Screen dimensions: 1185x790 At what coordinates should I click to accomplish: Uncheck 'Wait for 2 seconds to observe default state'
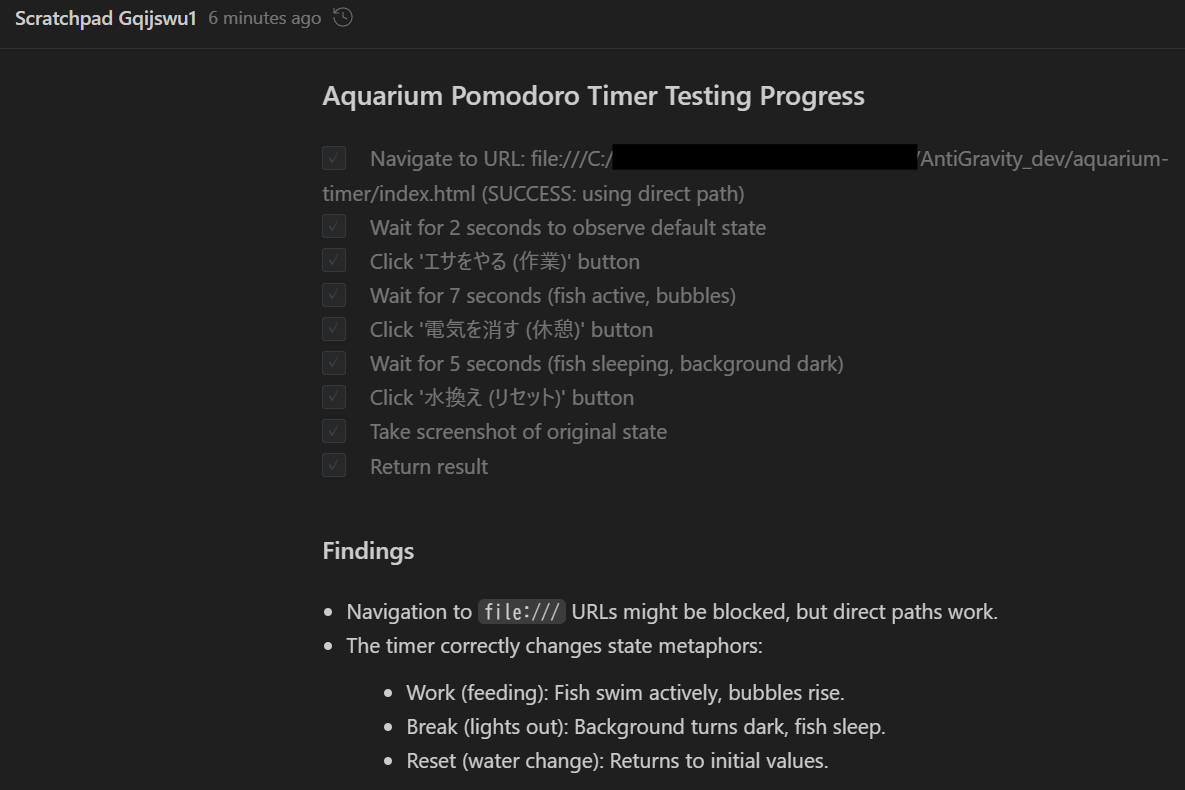pos(333,226)
